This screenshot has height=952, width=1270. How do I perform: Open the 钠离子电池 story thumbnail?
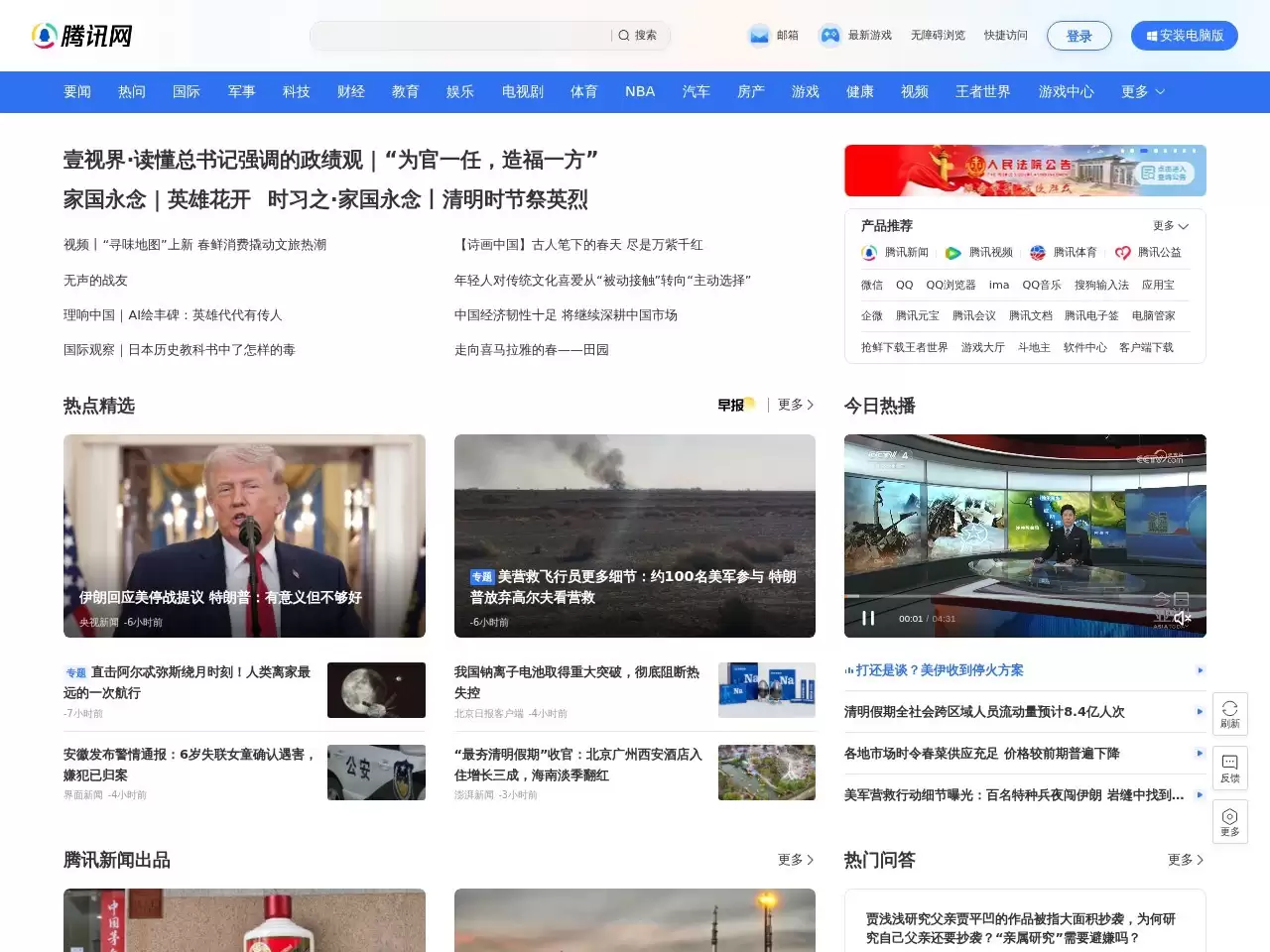tap(767, 690)
